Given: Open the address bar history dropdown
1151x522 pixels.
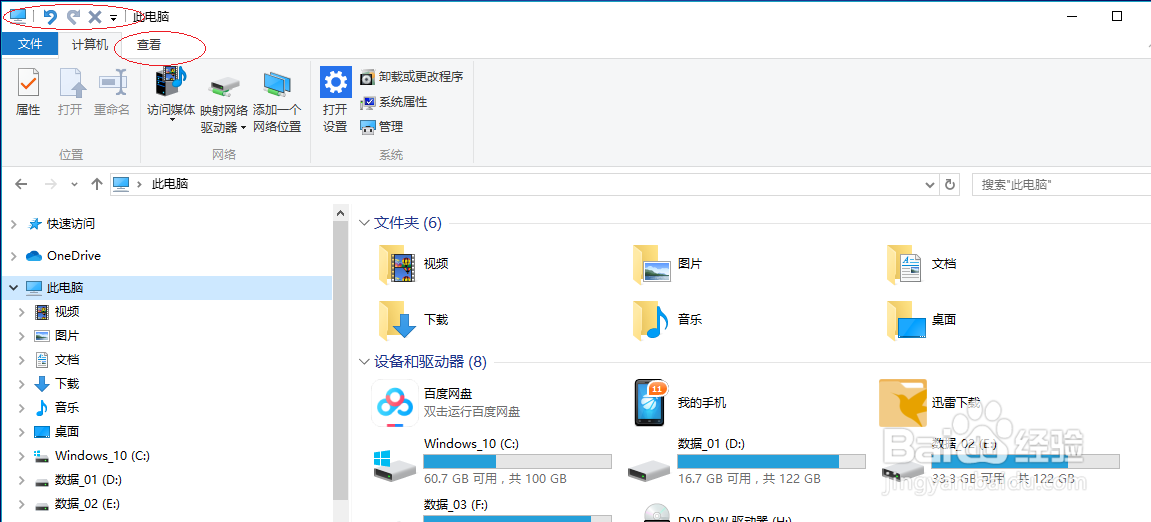Looking at the screenshot, I should 930,184.
